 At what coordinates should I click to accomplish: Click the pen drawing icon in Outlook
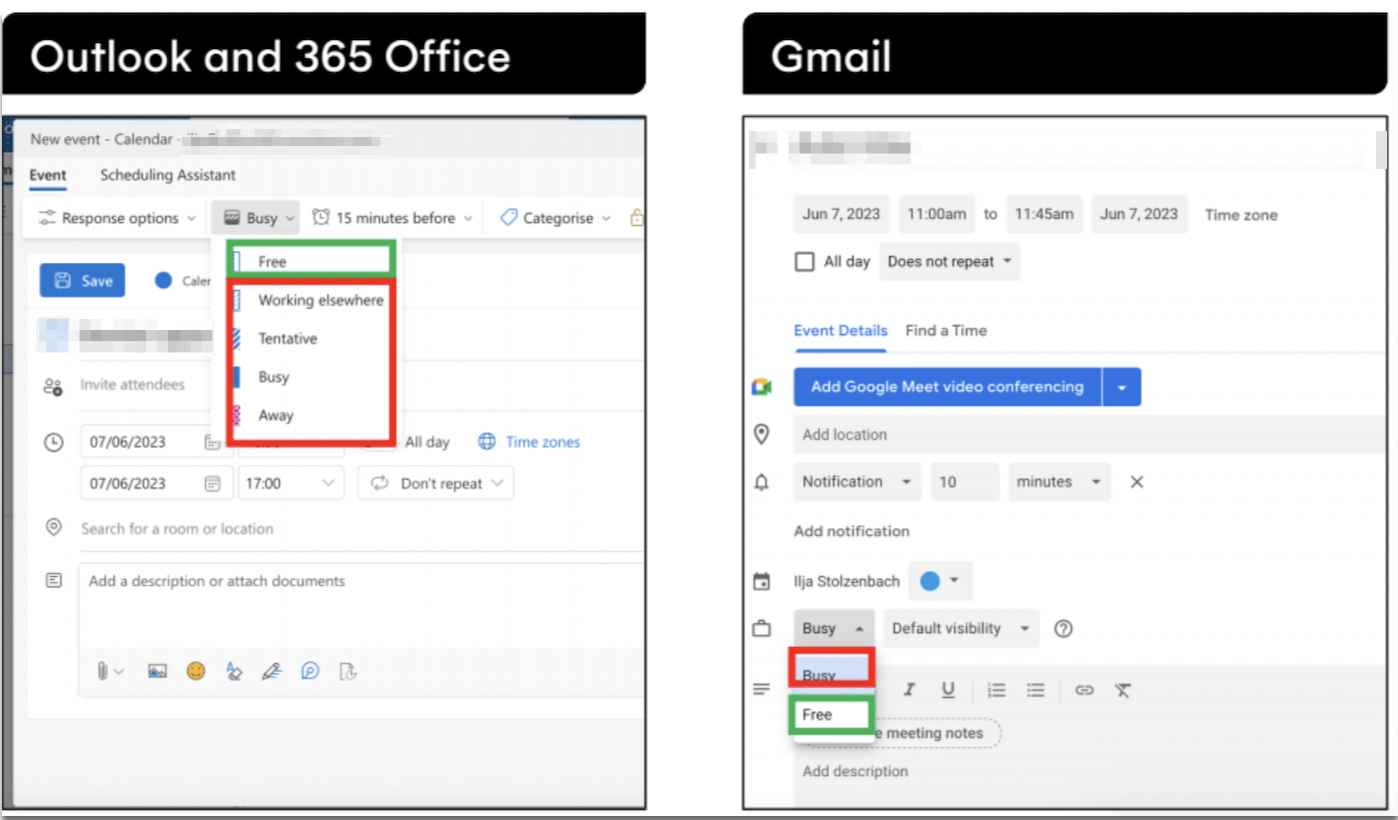click(271, 671)
